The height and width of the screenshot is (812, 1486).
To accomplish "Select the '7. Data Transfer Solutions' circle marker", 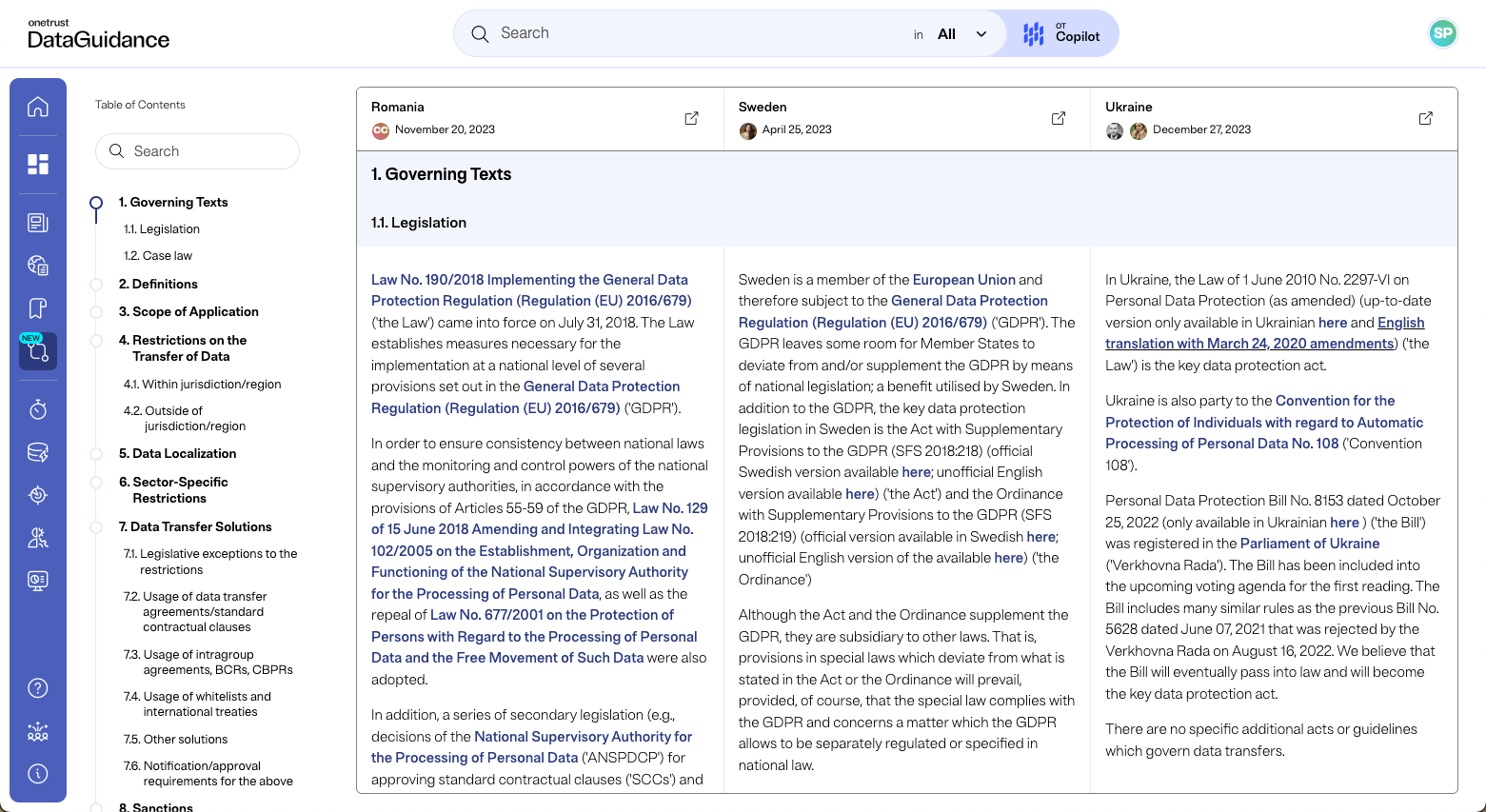I will pos(96,527).
